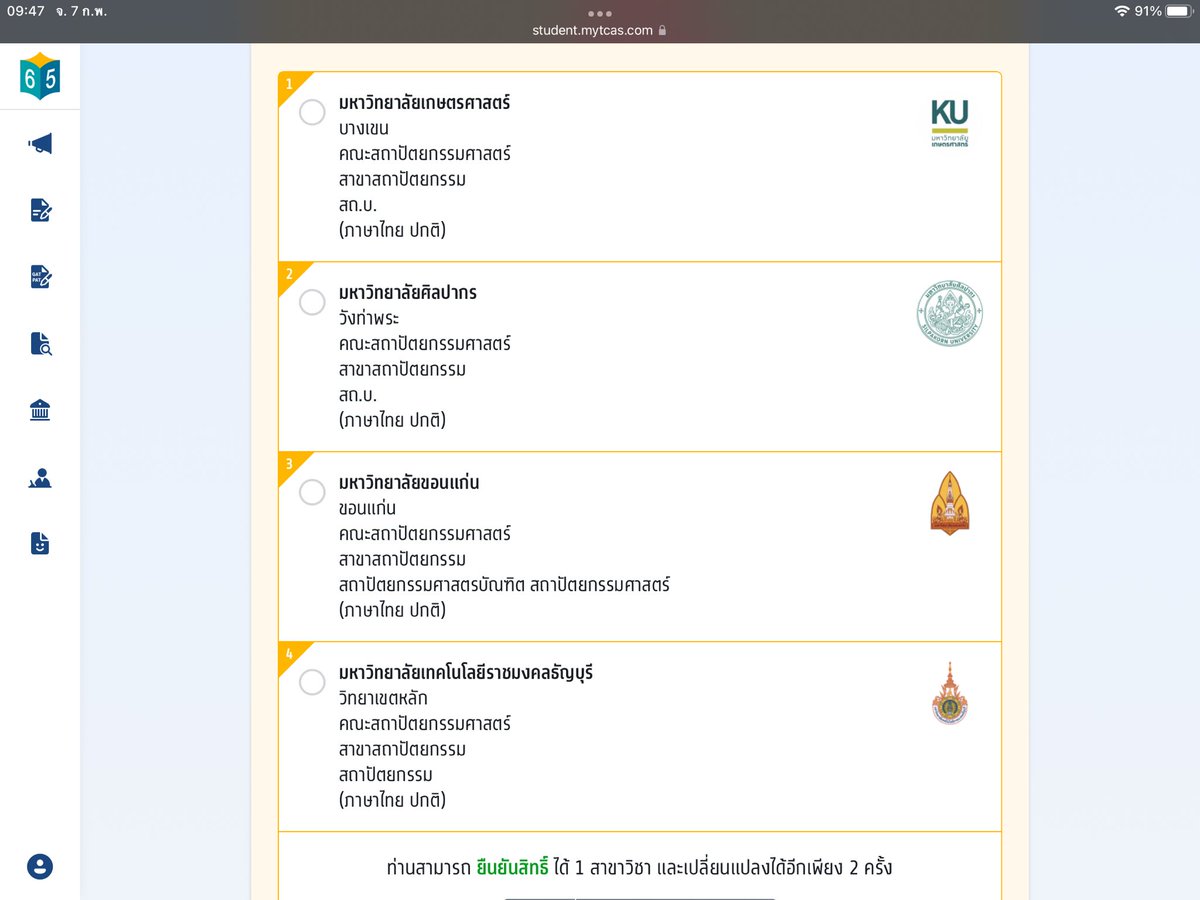Select radio button for มหาวิทยาลัยเกษตรศาสตร์
1200x900 pixels.
coord(312,112)
